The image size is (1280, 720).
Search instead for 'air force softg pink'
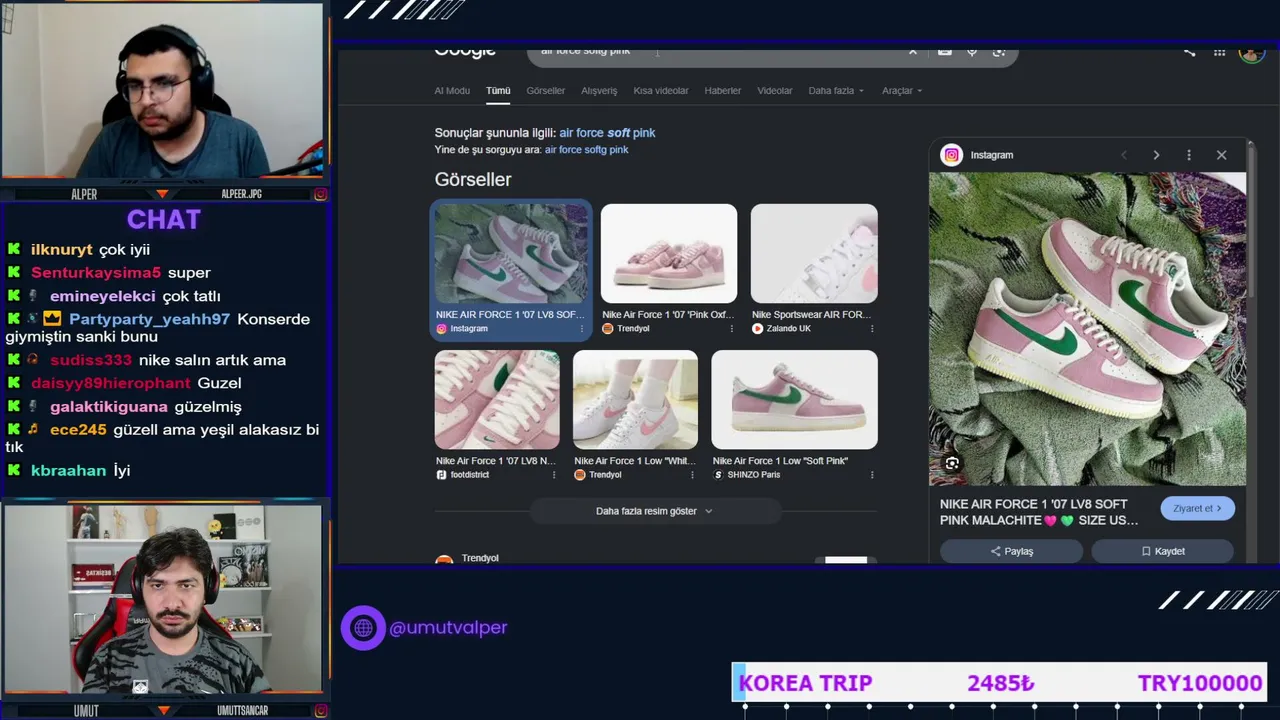587,150
